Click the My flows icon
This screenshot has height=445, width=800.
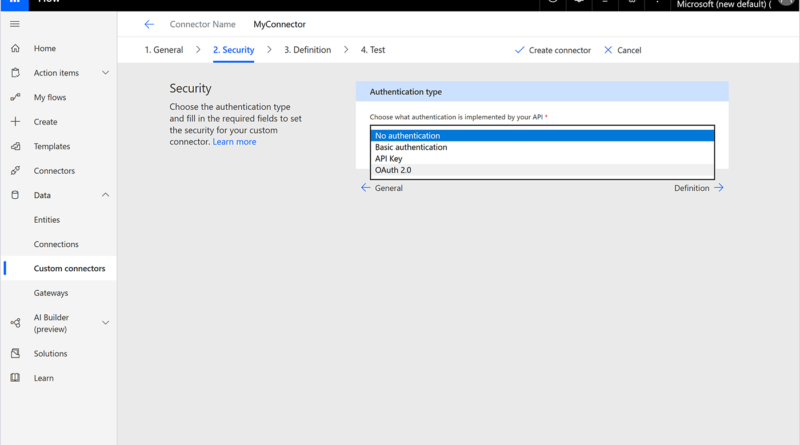[15, 97]
